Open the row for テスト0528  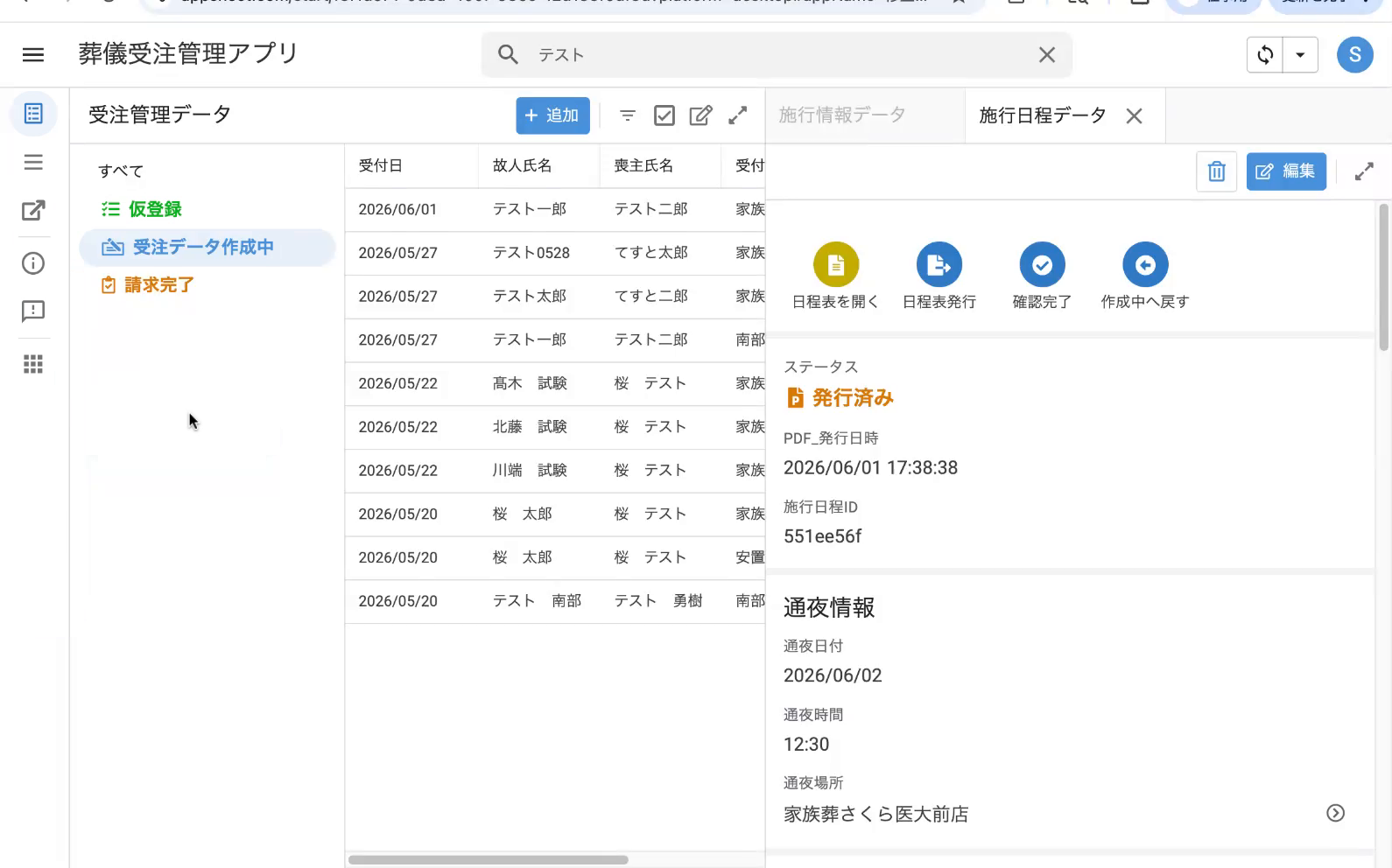(555, 253)
